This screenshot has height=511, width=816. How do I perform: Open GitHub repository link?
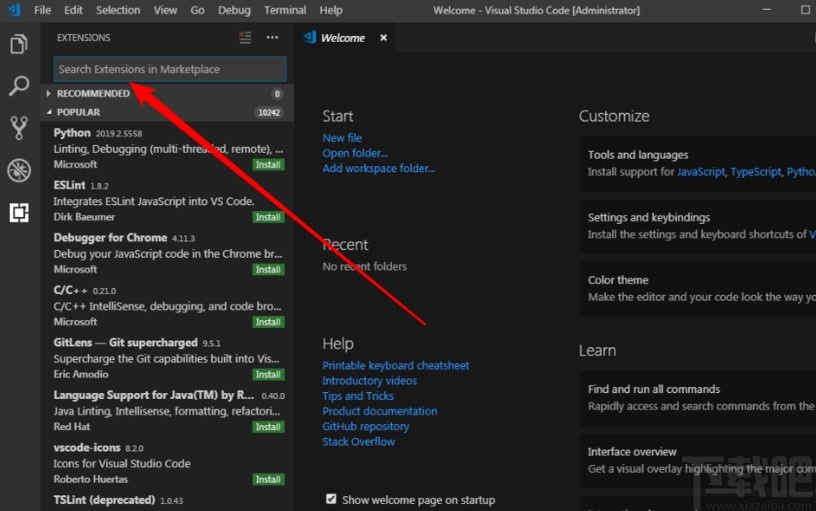click(365, 426)
